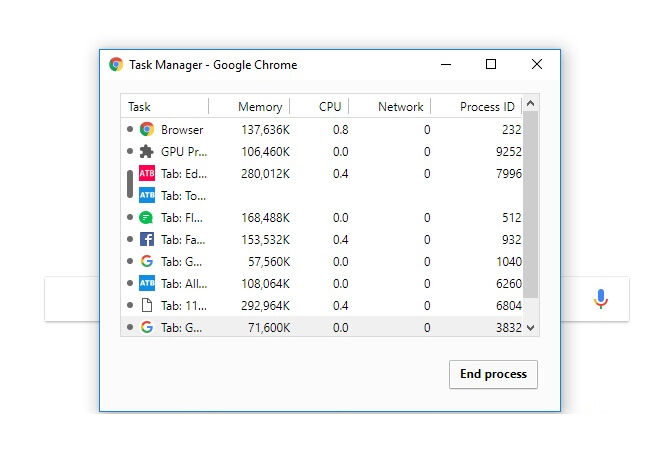Click process ID 6804
650x450 pixels.
pyautogui.click(x=509, y=305)
